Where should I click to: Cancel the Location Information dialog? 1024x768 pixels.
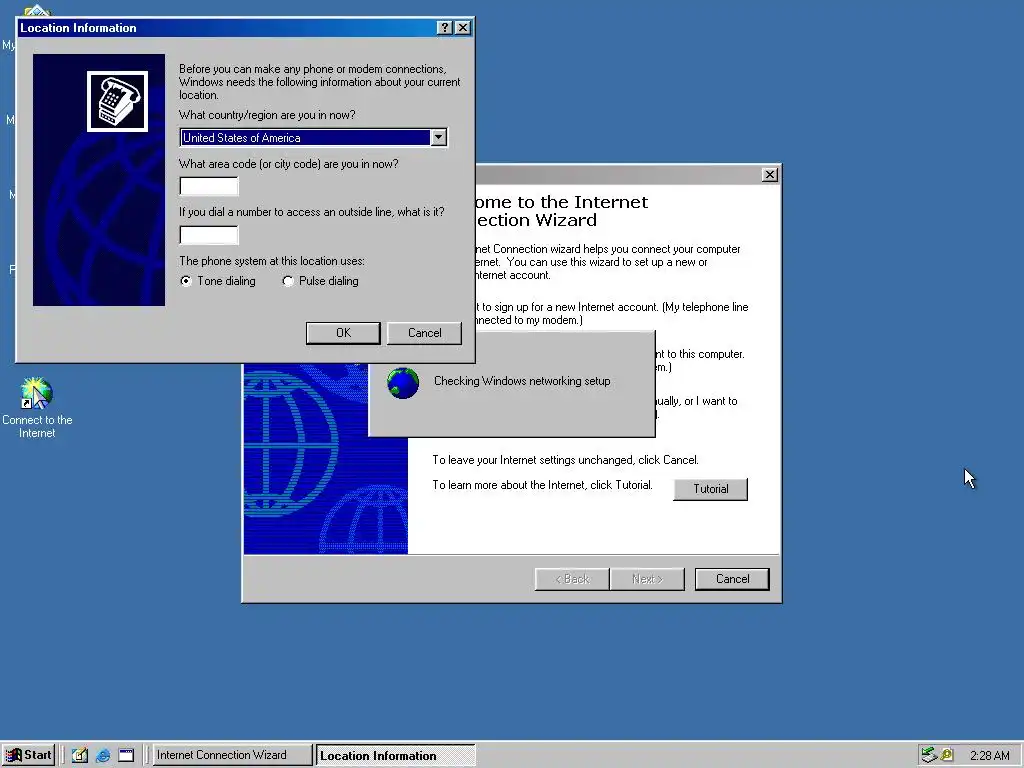(x=424, y=333)
